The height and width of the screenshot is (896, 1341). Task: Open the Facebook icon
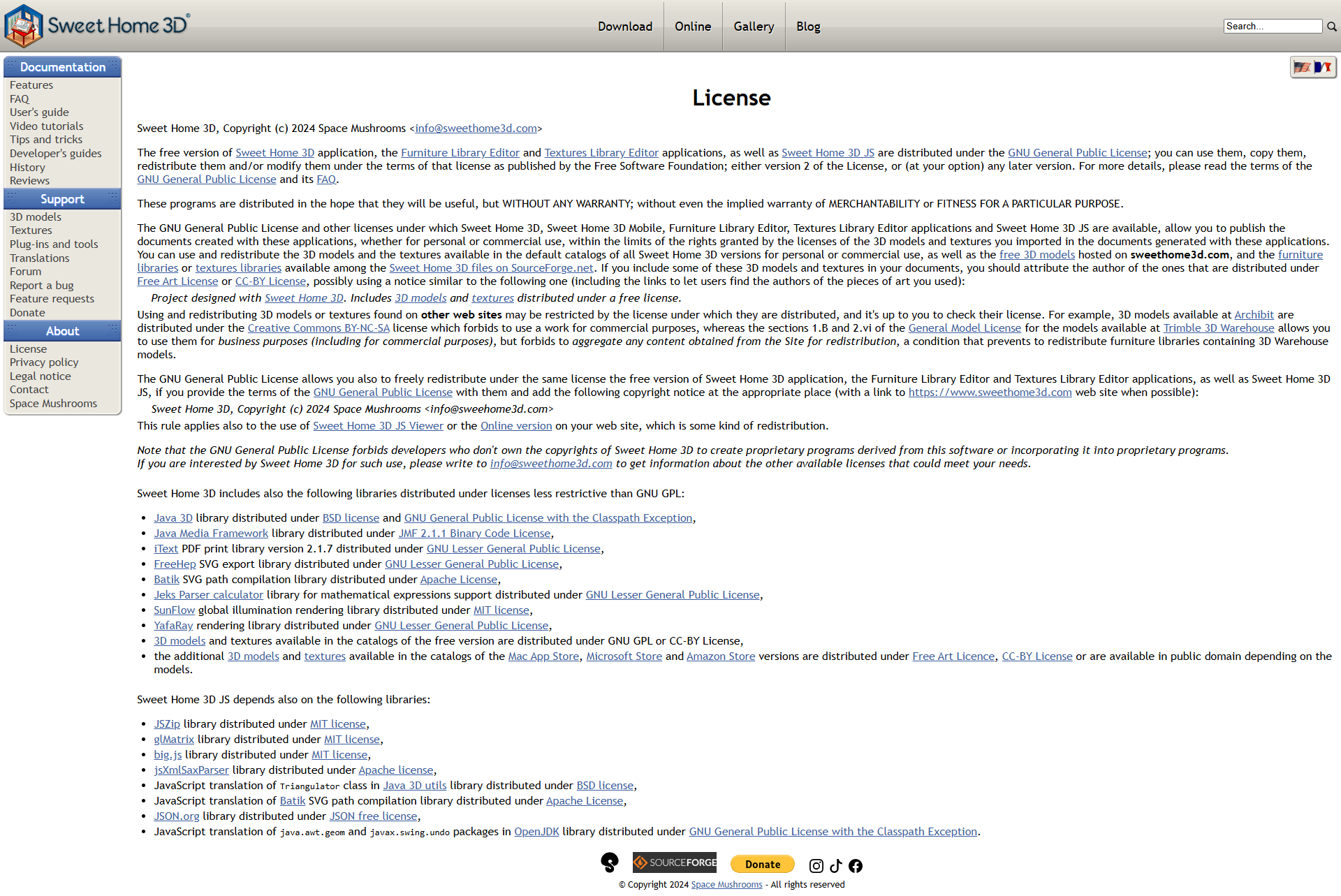pos(856,866)
